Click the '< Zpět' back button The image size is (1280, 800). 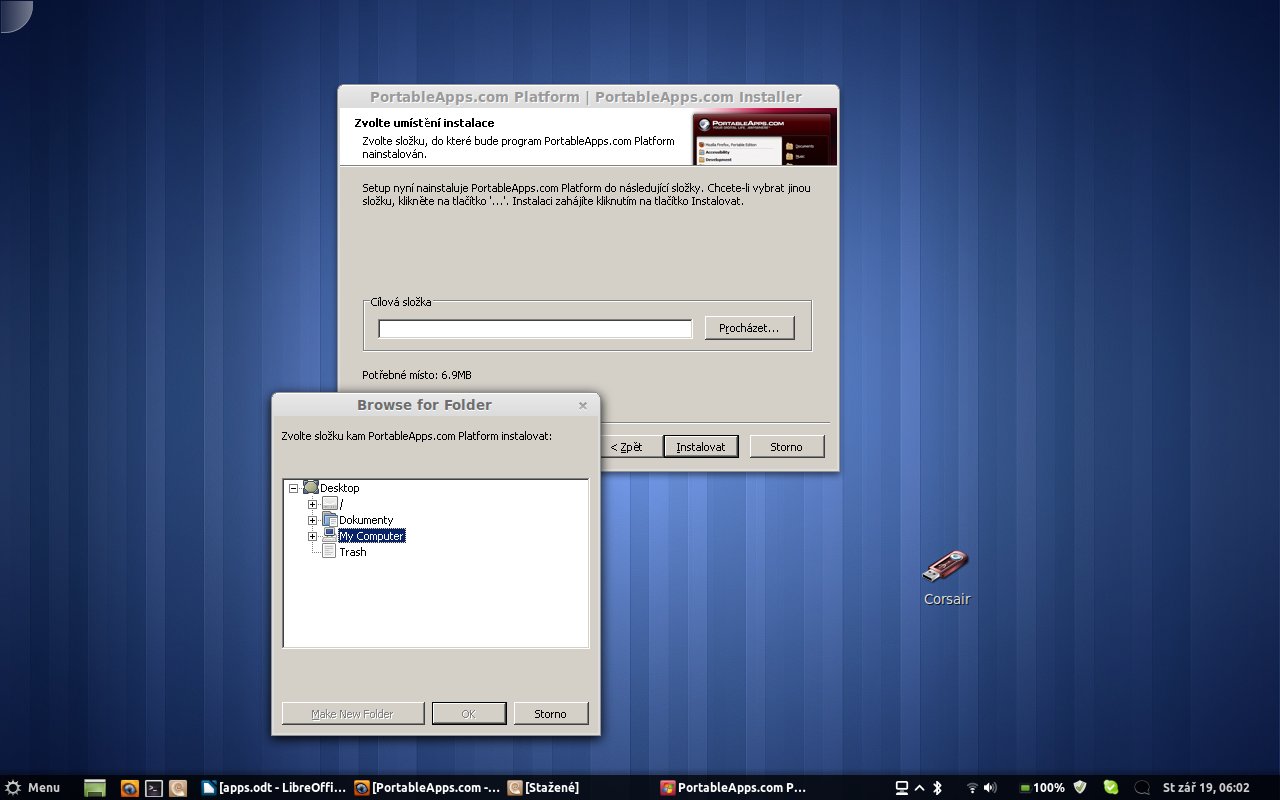[x=626, y=446]
